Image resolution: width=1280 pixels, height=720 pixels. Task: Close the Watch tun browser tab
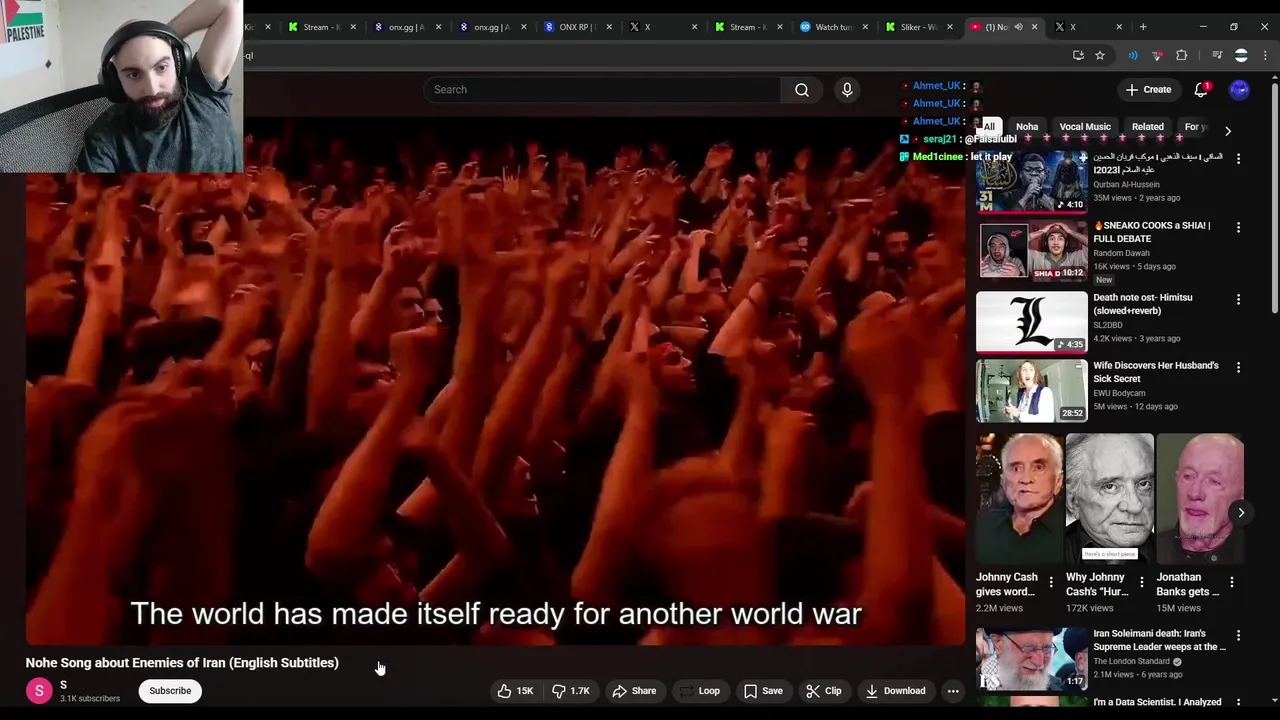click(864, 27)
